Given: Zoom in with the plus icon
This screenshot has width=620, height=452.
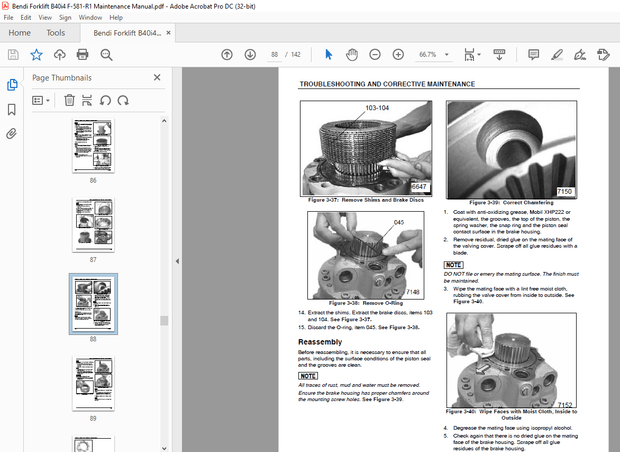Looking at the screenshot, I should 398,55.
